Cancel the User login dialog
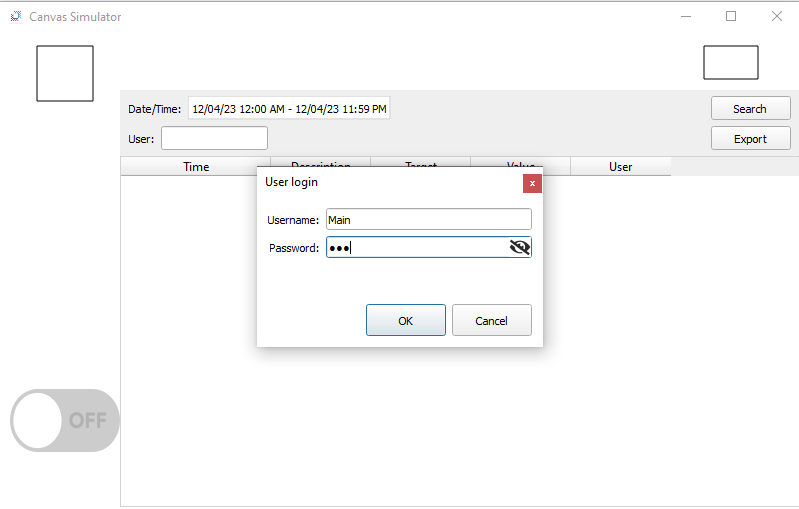799x509 pixels. tap(491, 320)
